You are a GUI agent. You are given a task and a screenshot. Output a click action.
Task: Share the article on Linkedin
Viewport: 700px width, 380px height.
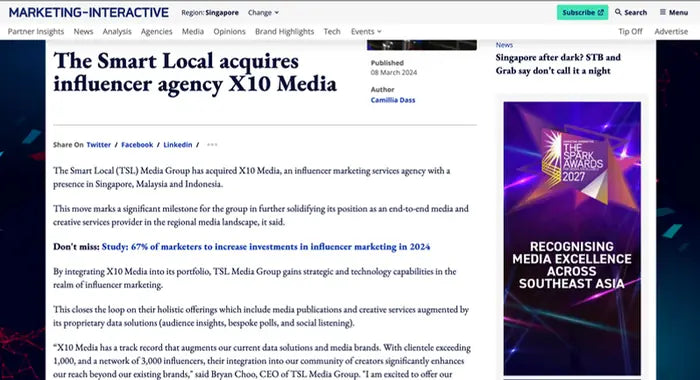point(178,145)
